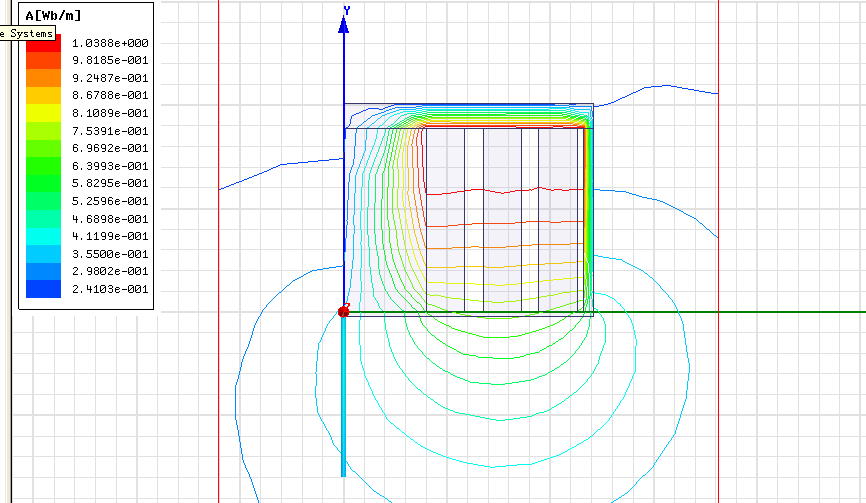
Task: Select legend value 8.1089e-001
Action: [x=110, y=113]
